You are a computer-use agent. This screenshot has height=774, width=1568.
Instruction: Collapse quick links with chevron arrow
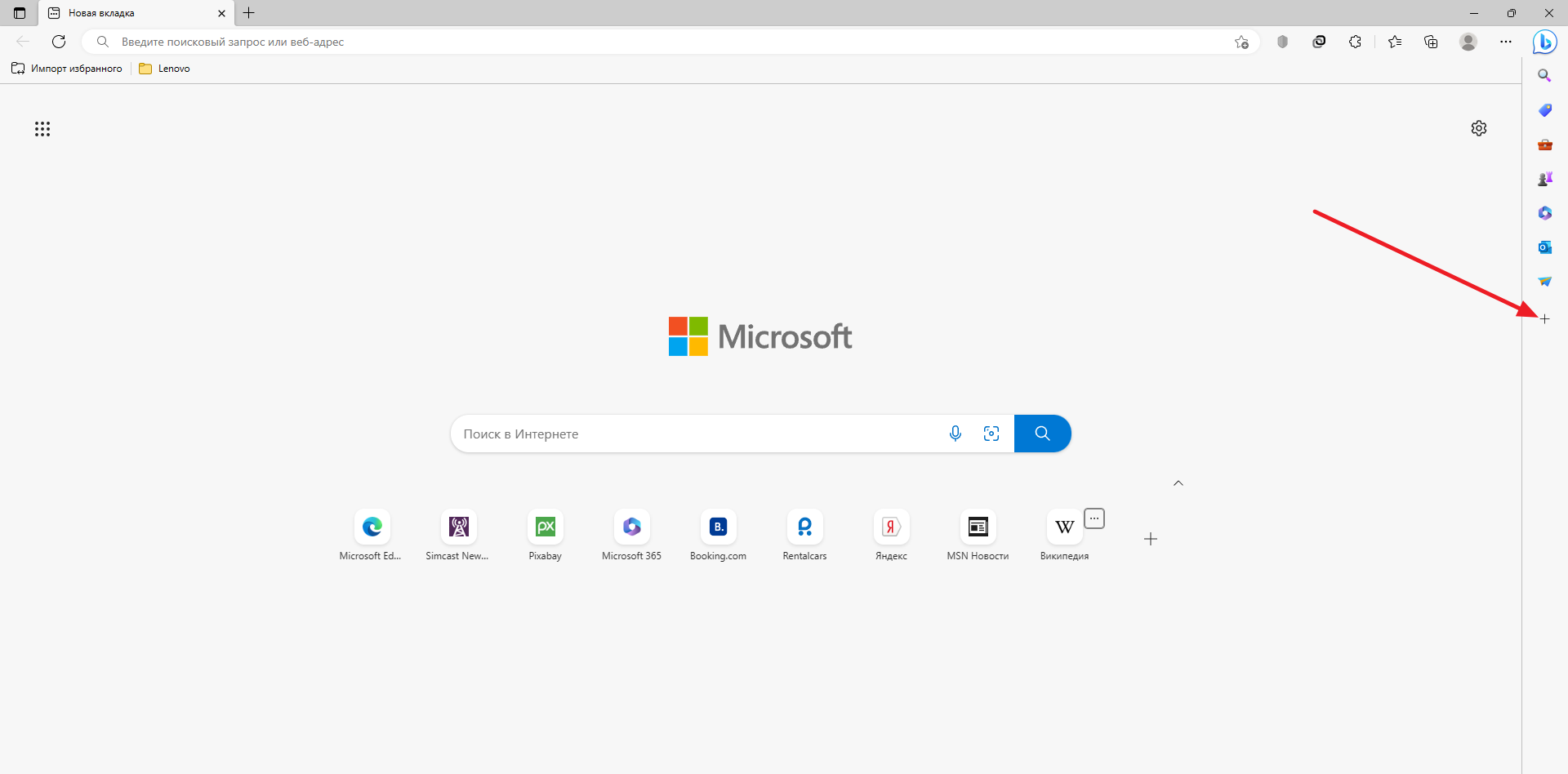pyautogui.click(x=1178, y=483)
